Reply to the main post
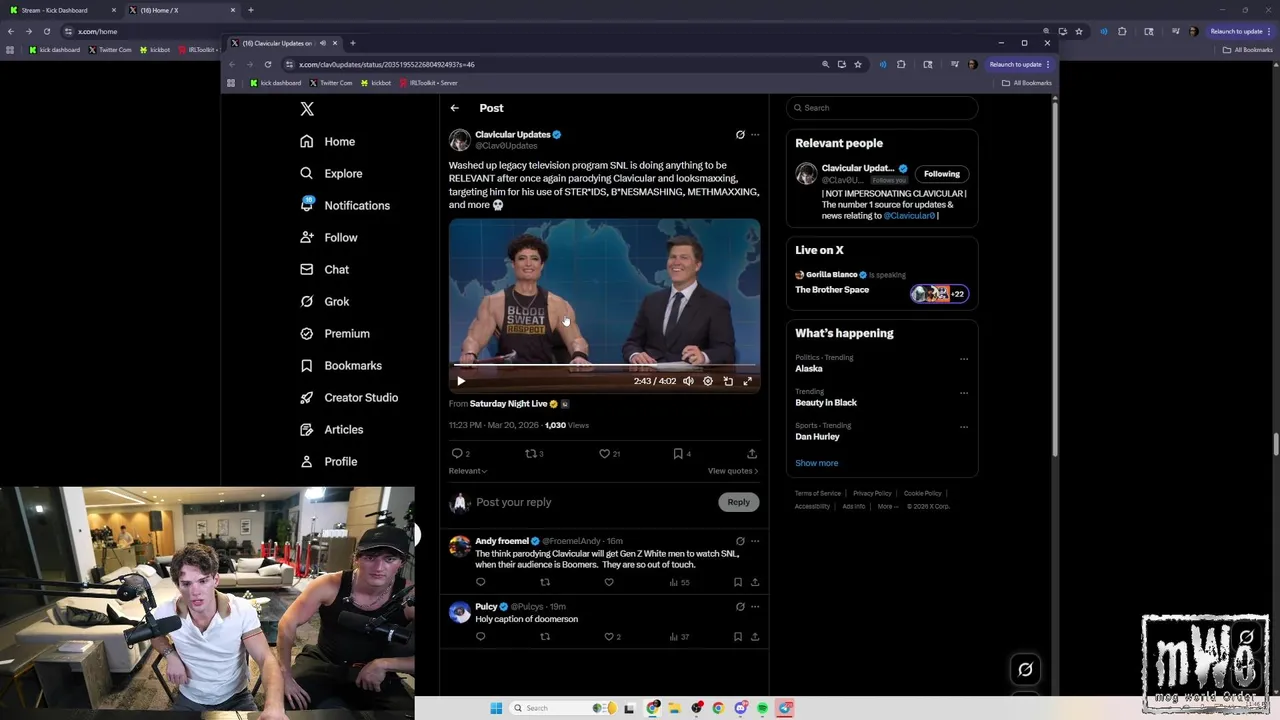 tap(457, 454)
